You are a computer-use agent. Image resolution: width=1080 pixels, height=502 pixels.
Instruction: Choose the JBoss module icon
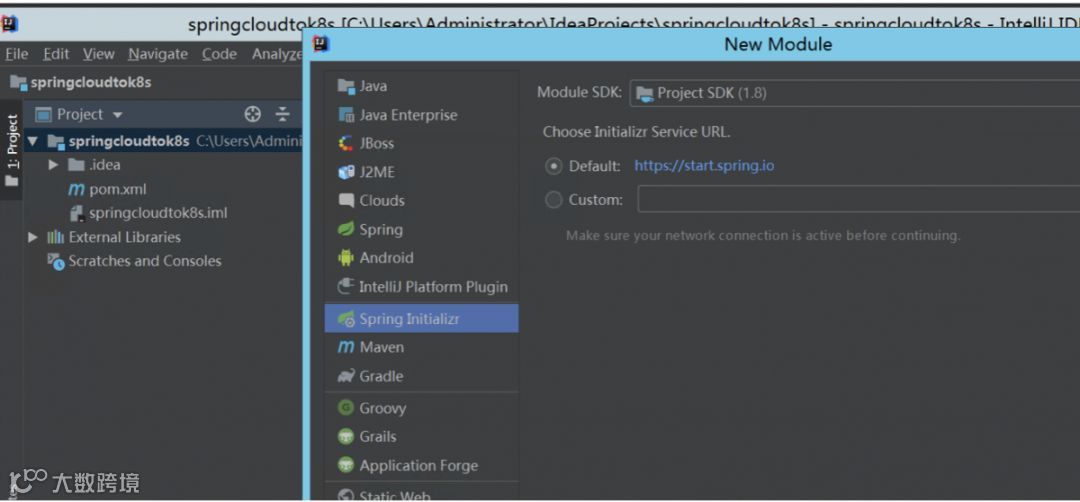(345, 143)
